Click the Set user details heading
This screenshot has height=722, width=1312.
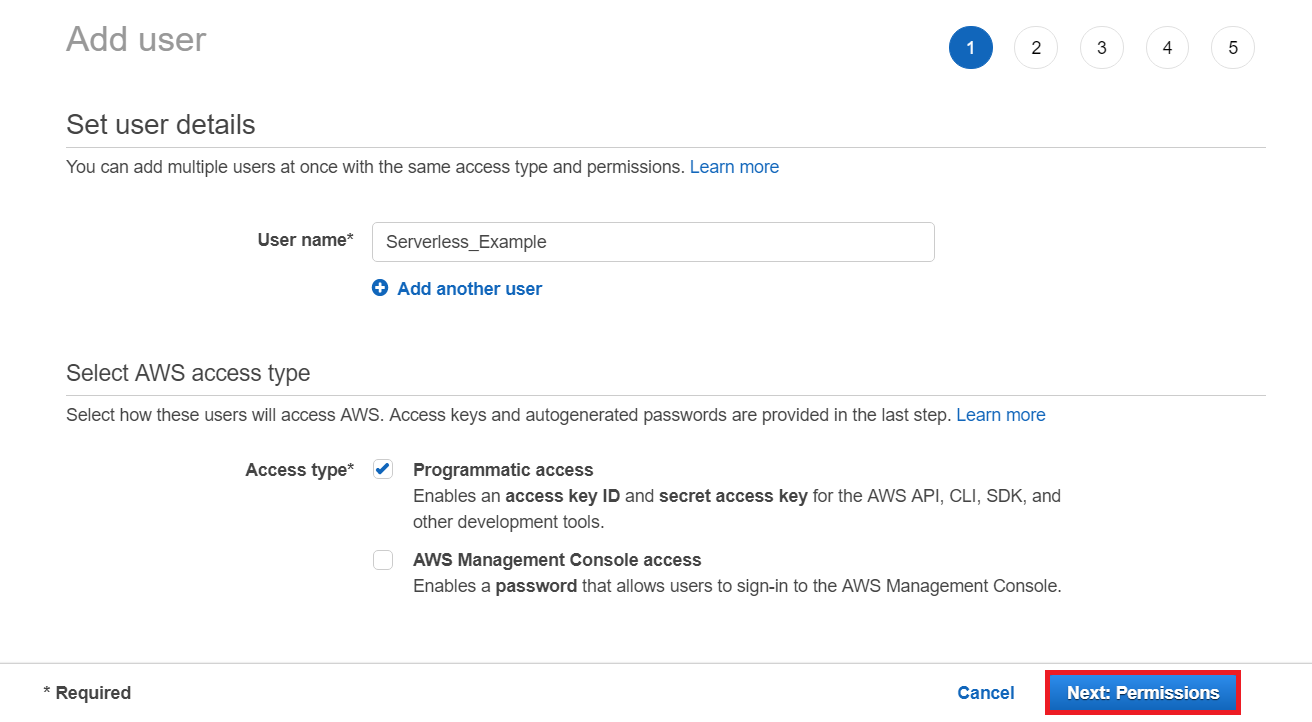(x=161, y=125)
